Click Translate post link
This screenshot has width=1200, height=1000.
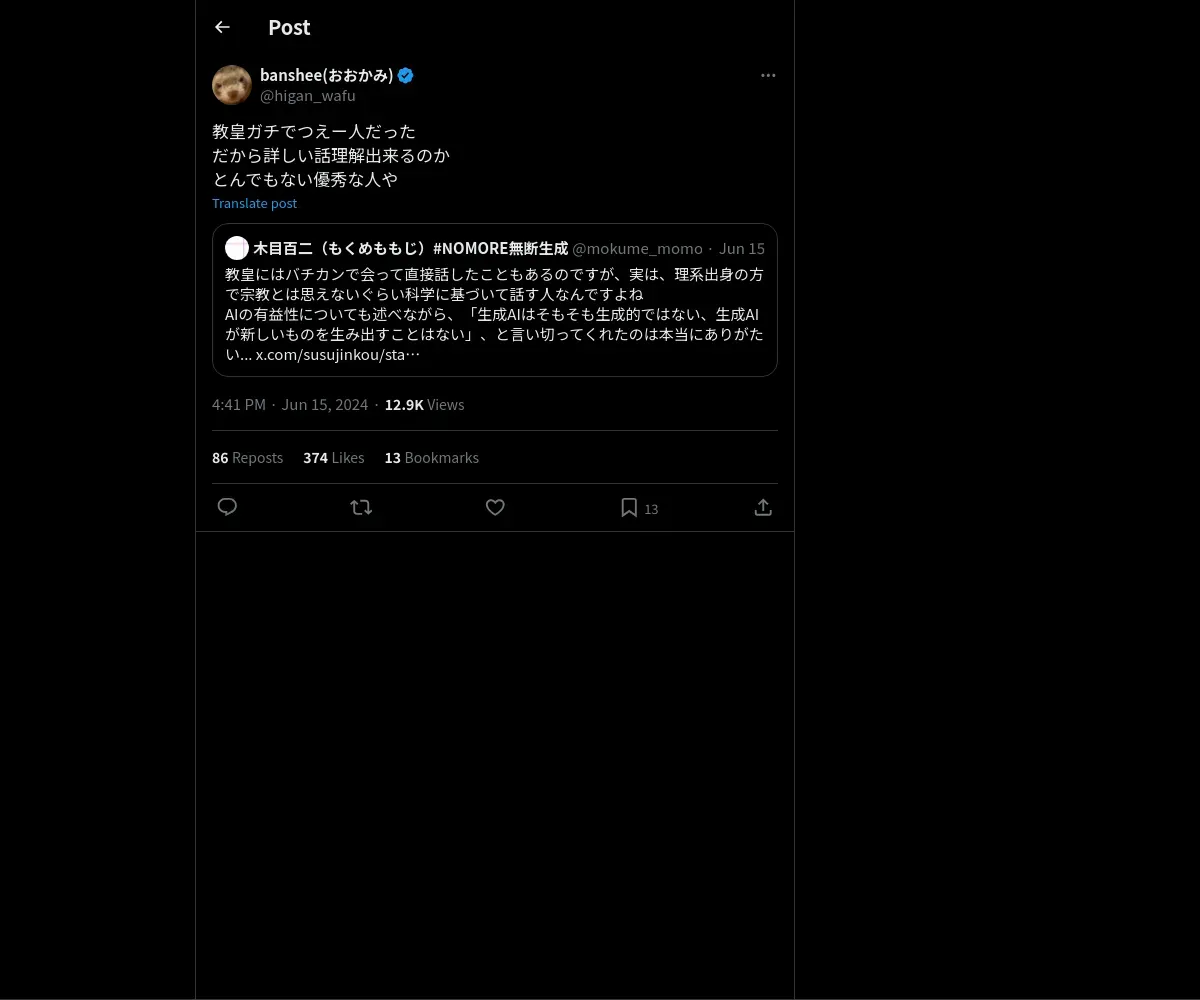[x=254, y=203]
